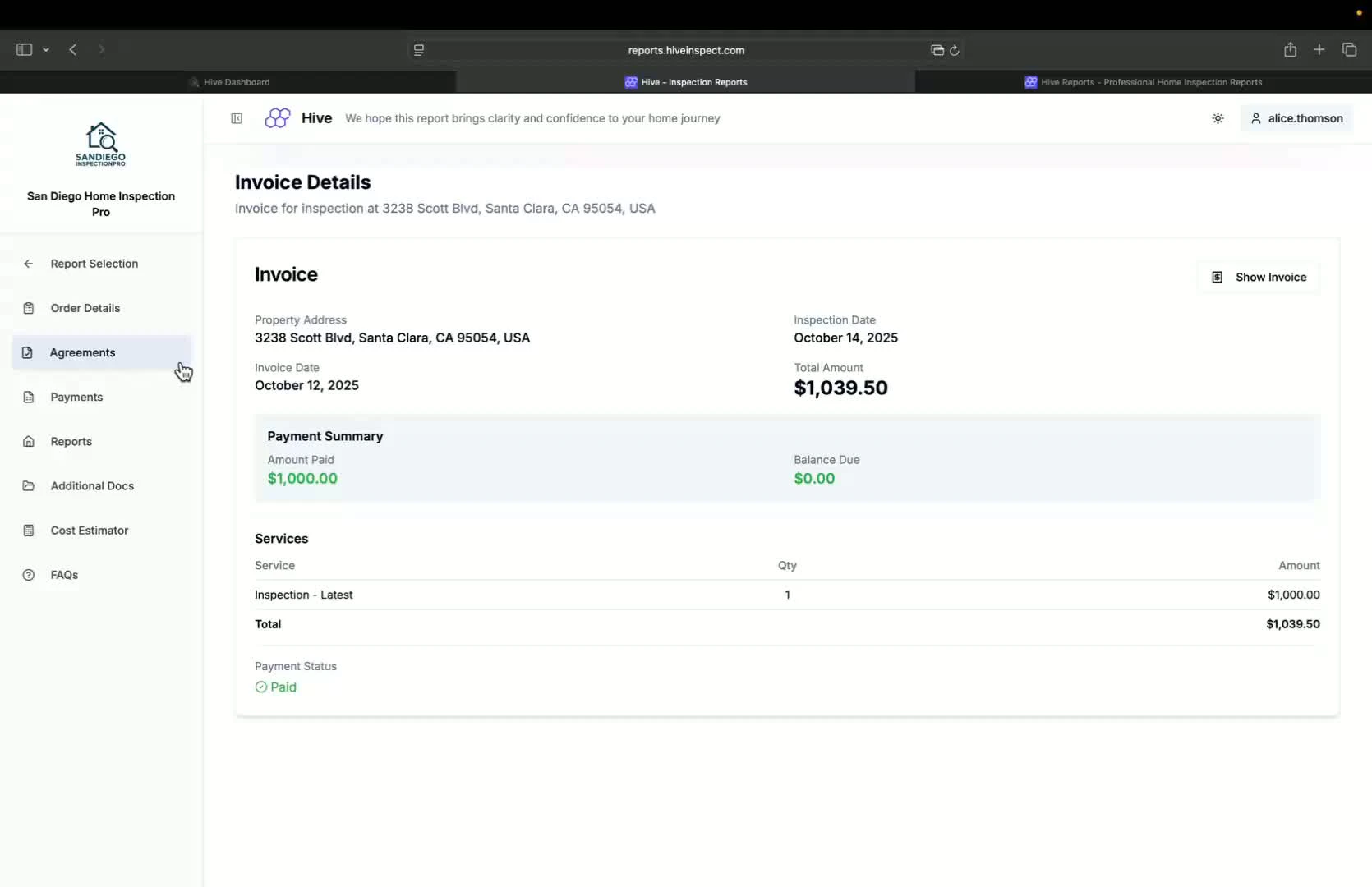Screen dimensions: 1372x887
Task: Open the page reader icon in the address bar
Action: (x=419, y=50)
